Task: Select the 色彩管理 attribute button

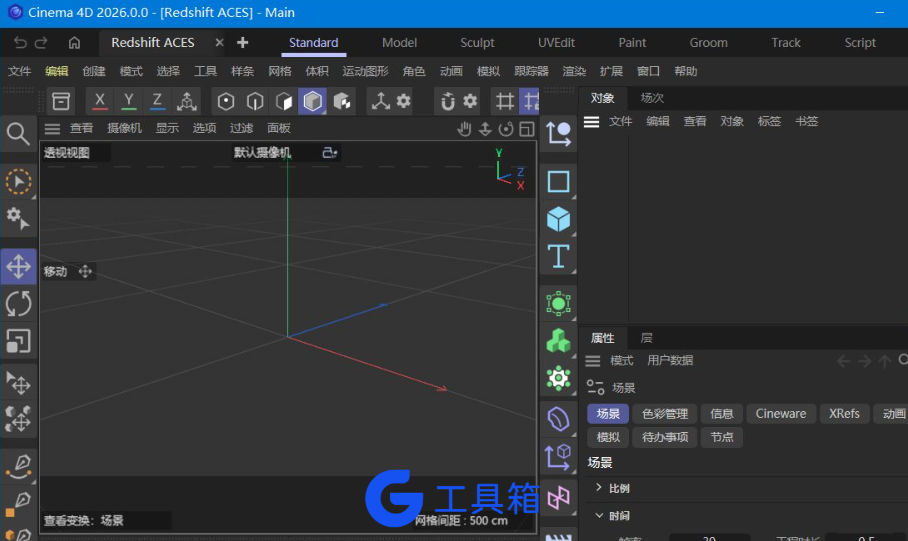Action: point(665,414)
